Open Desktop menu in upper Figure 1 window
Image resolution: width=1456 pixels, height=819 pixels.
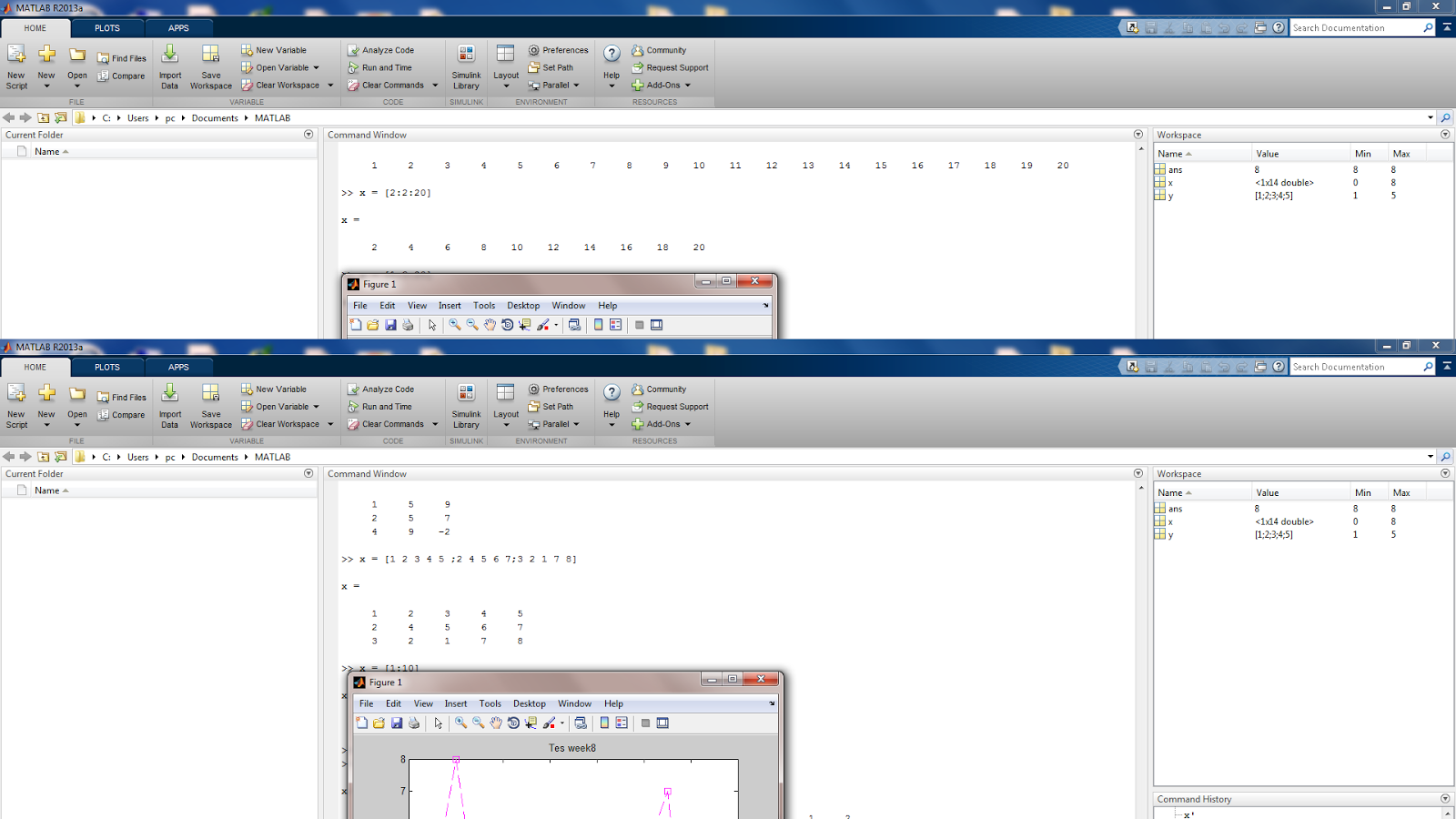pos(523,306)
